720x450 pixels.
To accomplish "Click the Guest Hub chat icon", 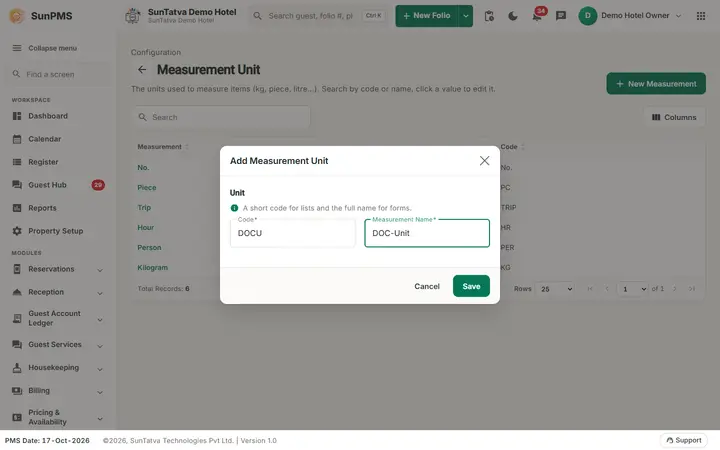I will (x=17, y=185).
